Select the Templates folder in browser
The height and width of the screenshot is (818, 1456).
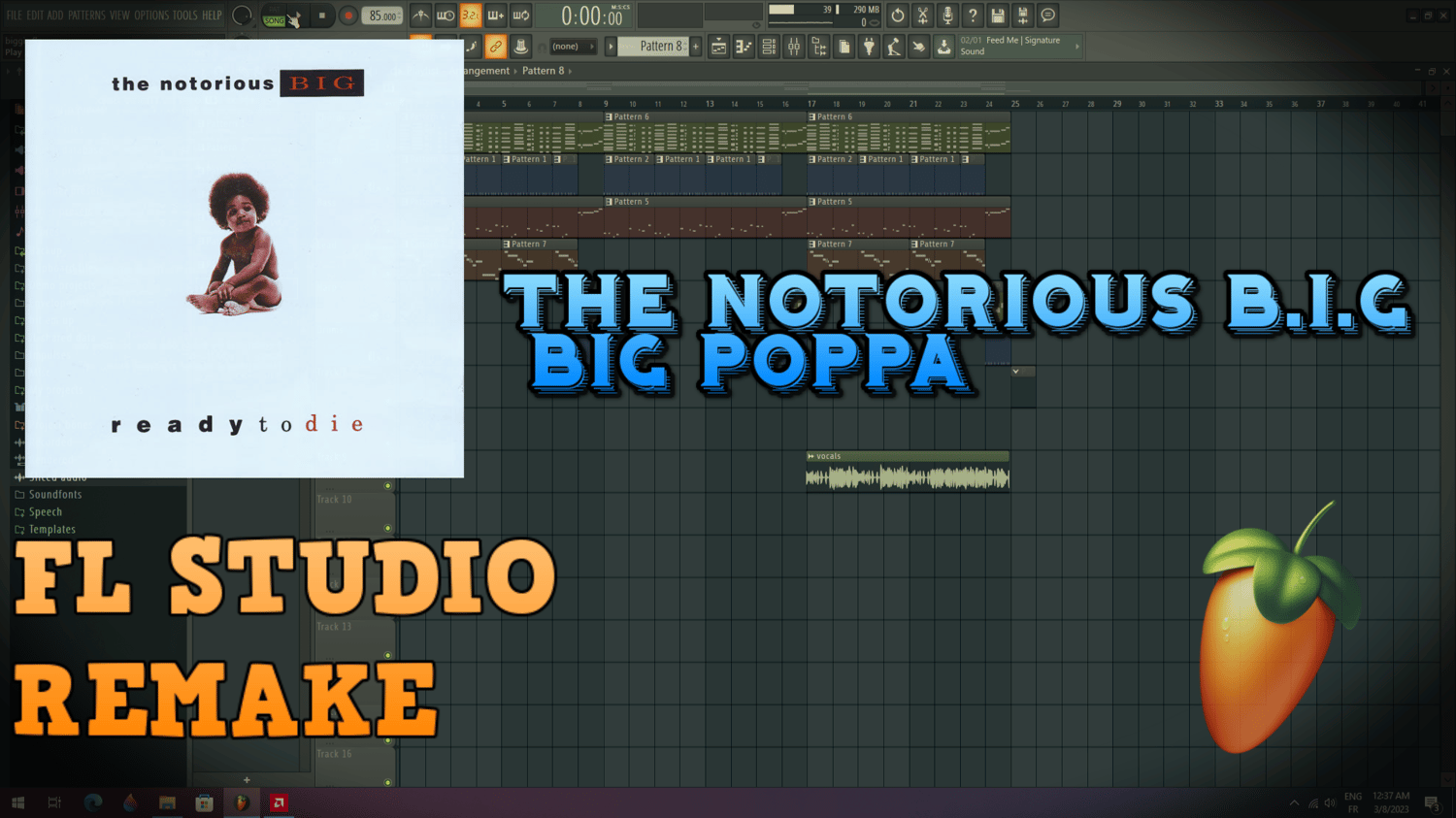click(52, 530)
